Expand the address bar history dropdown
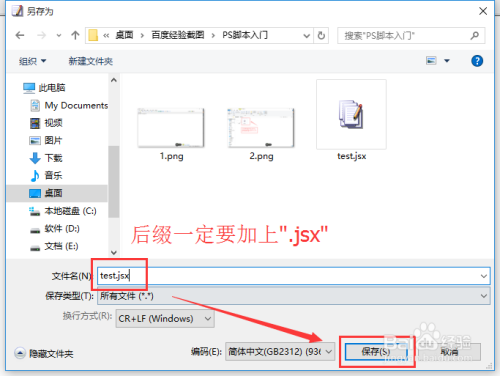This screenshot has width=500, height=376. tap(306, 35)
